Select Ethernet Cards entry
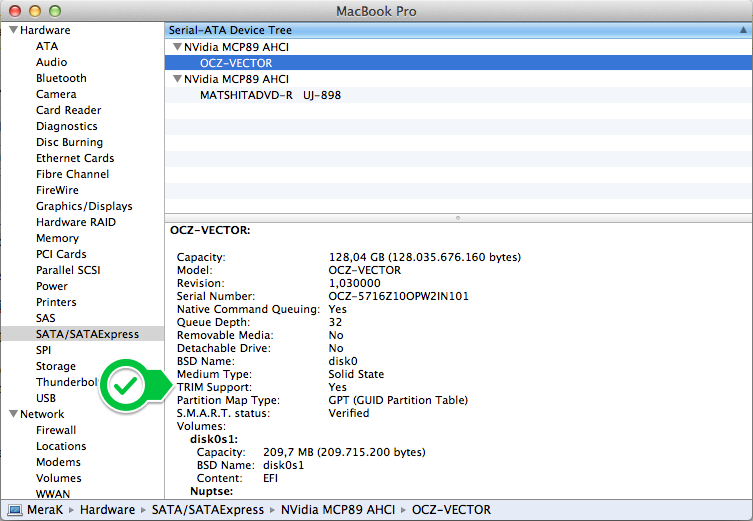 pos(75,158)
